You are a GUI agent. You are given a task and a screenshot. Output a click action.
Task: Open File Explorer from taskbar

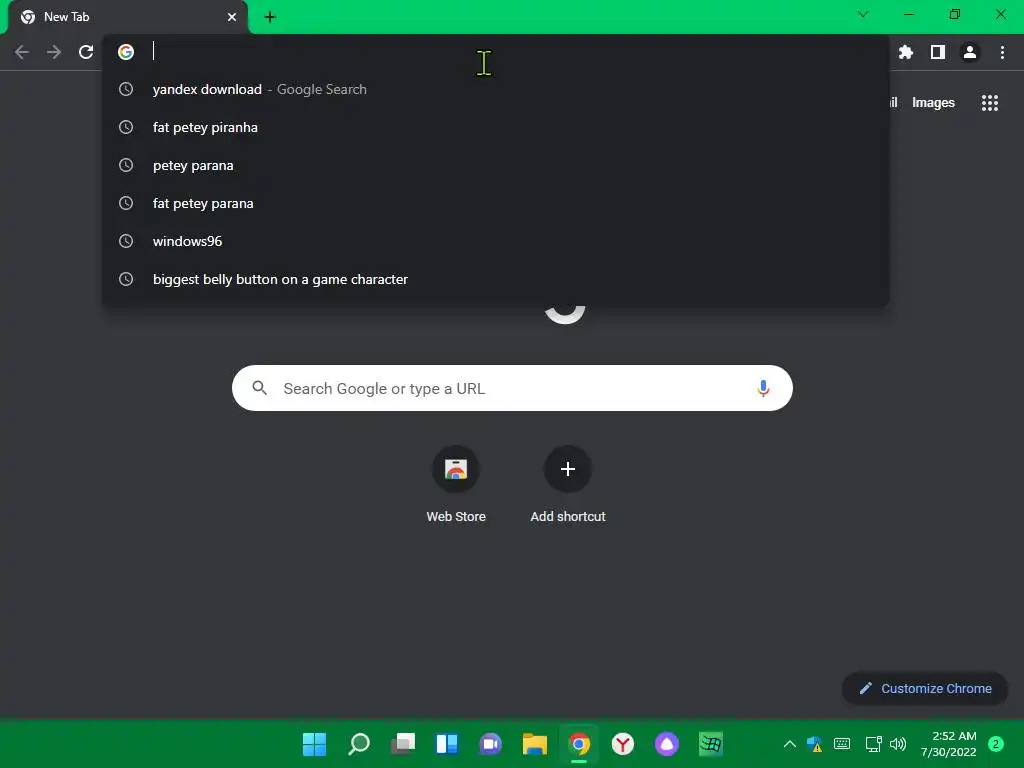pos(535,744)
